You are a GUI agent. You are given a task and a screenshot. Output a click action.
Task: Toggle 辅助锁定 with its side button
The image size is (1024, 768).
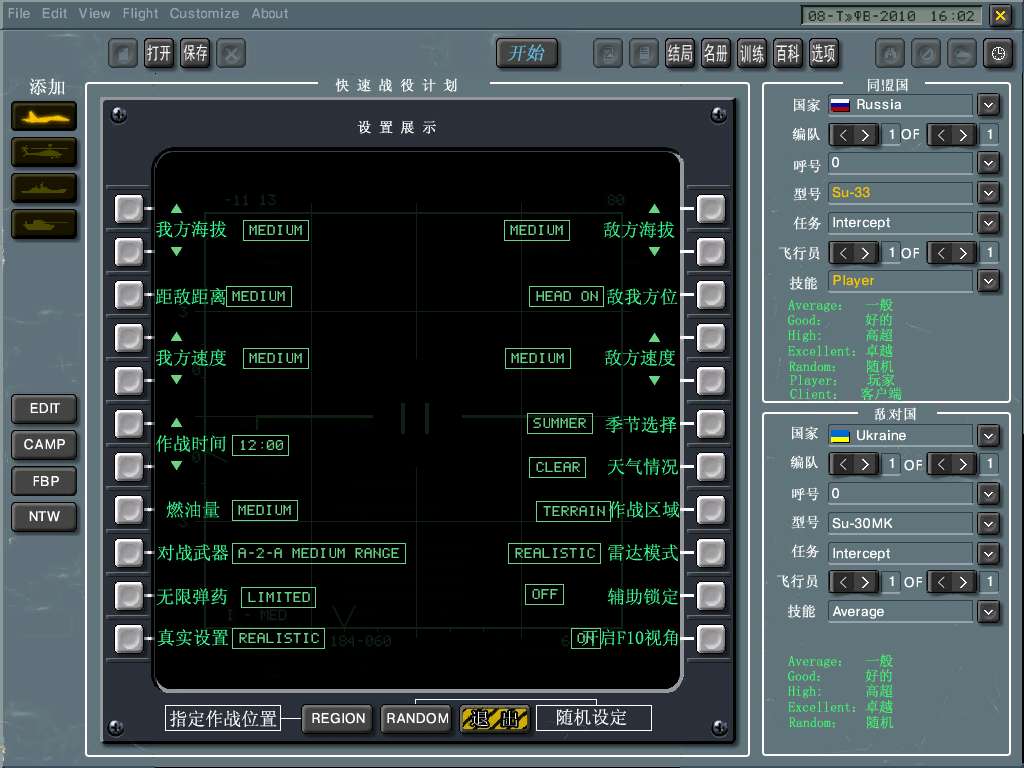(711, 596)
